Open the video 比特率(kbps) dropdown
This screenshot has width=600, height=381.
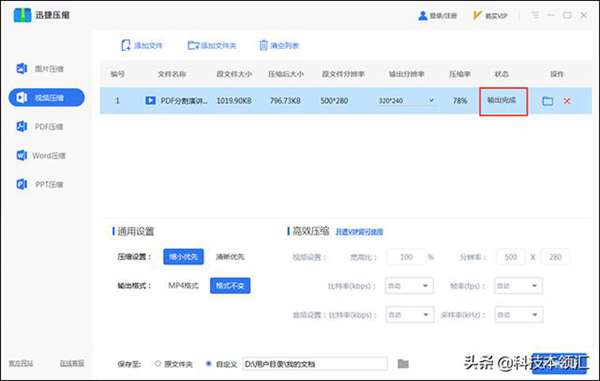point(409,286)
